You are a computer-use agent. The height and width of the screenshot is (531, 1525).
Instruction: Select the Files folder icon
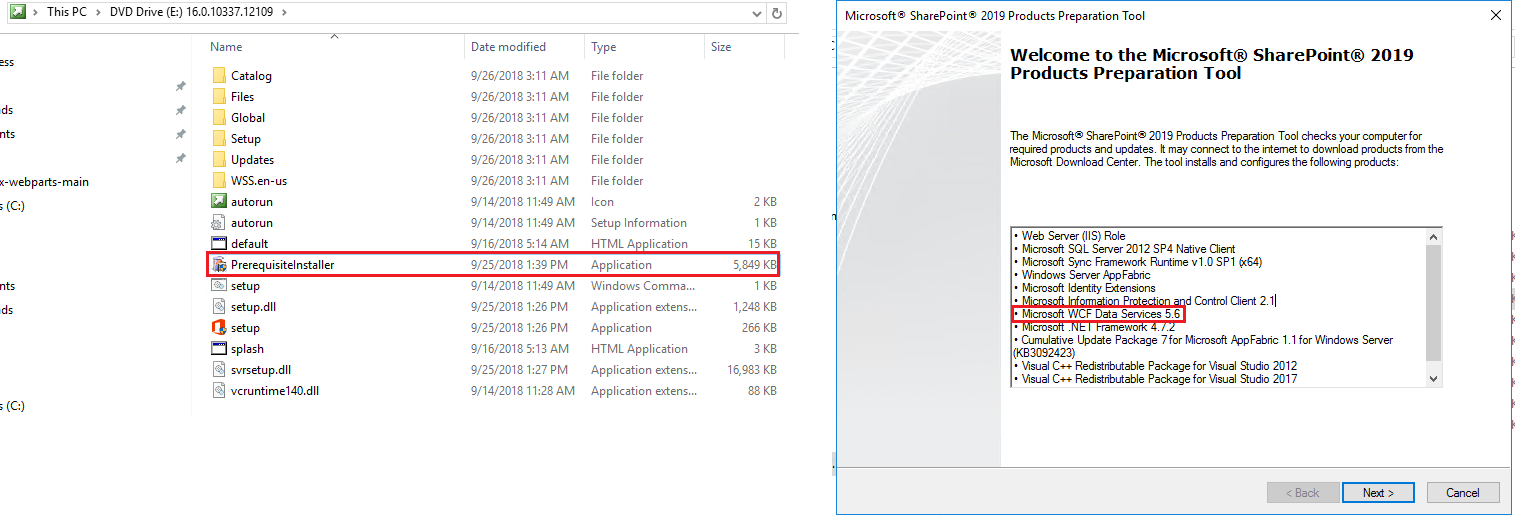pyautogui.click(x=220, y=97)
